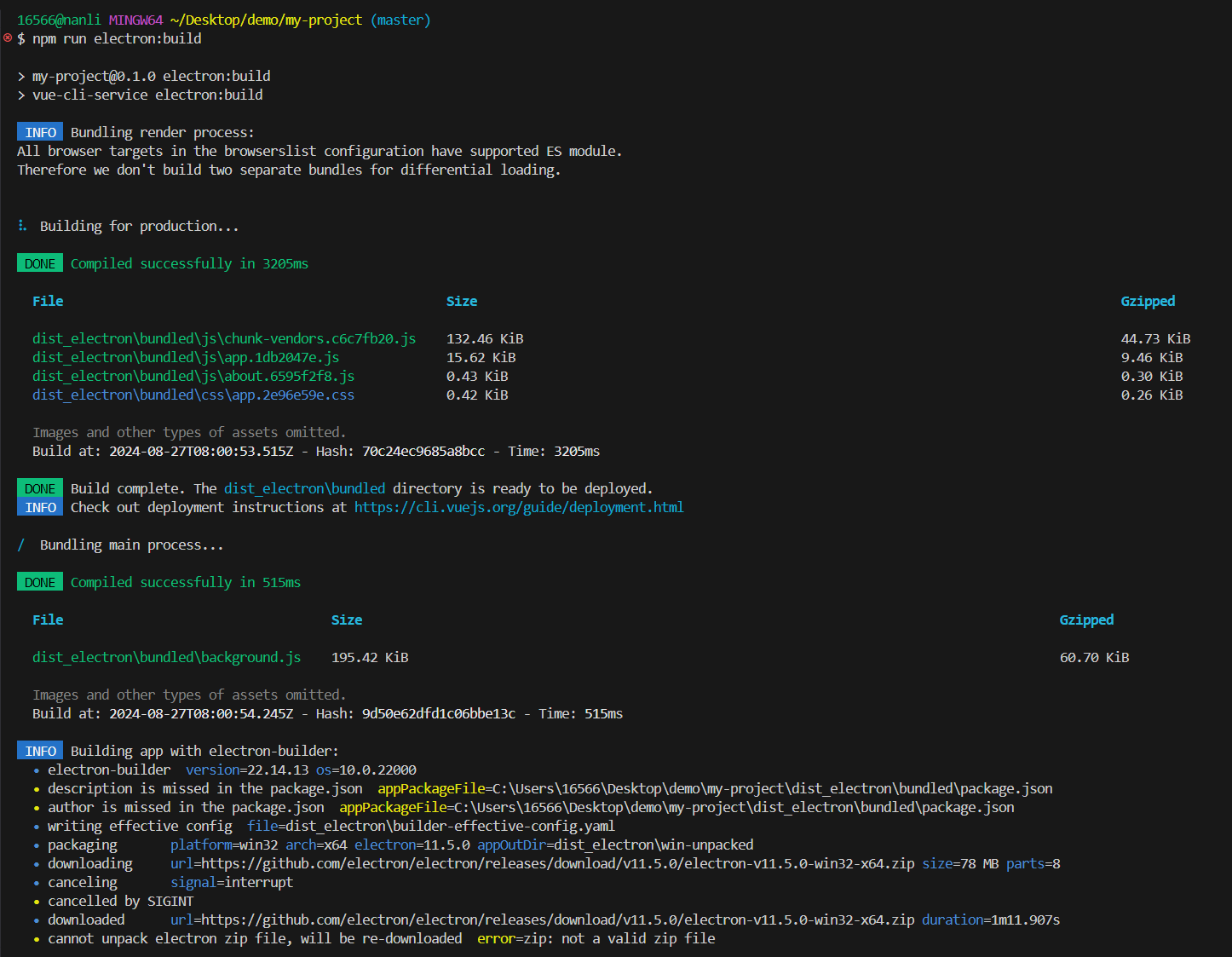Click the (master) branch name in the prompt
1232x957 pixels.
click(x=400, y=20)
